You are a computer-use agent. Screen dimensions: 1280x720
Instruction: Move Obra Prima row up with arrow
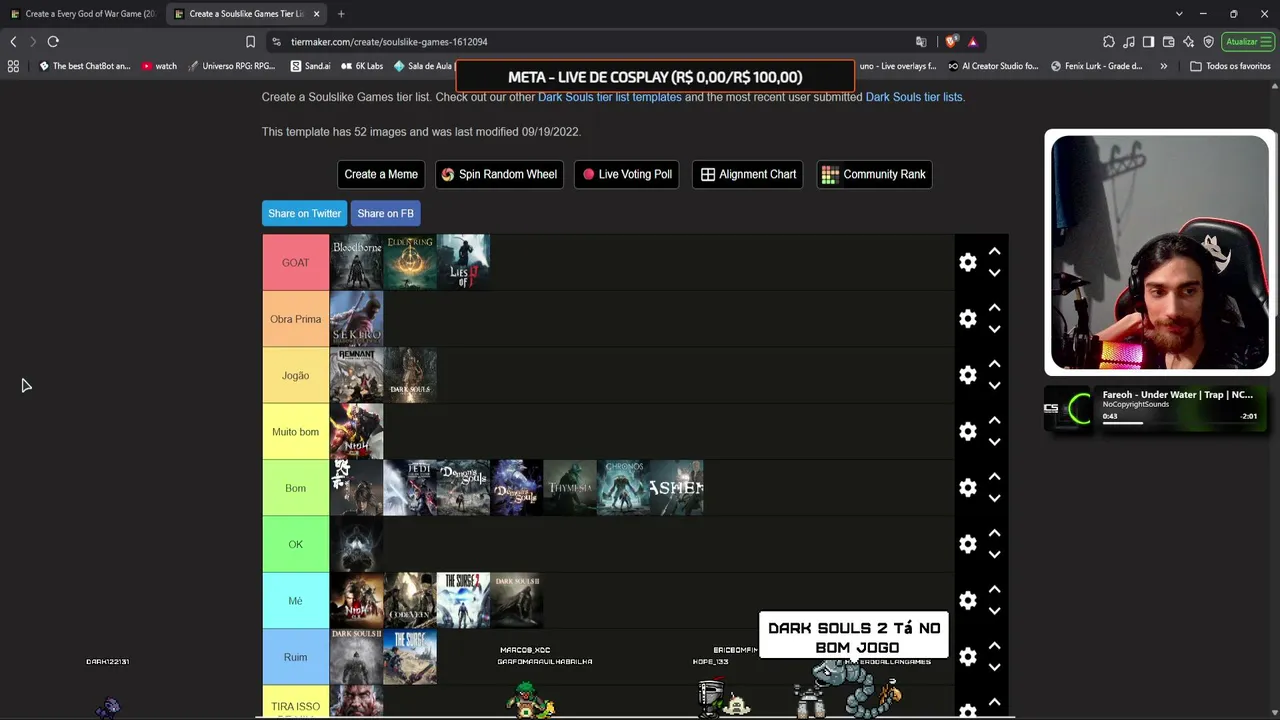click(994, 308)
